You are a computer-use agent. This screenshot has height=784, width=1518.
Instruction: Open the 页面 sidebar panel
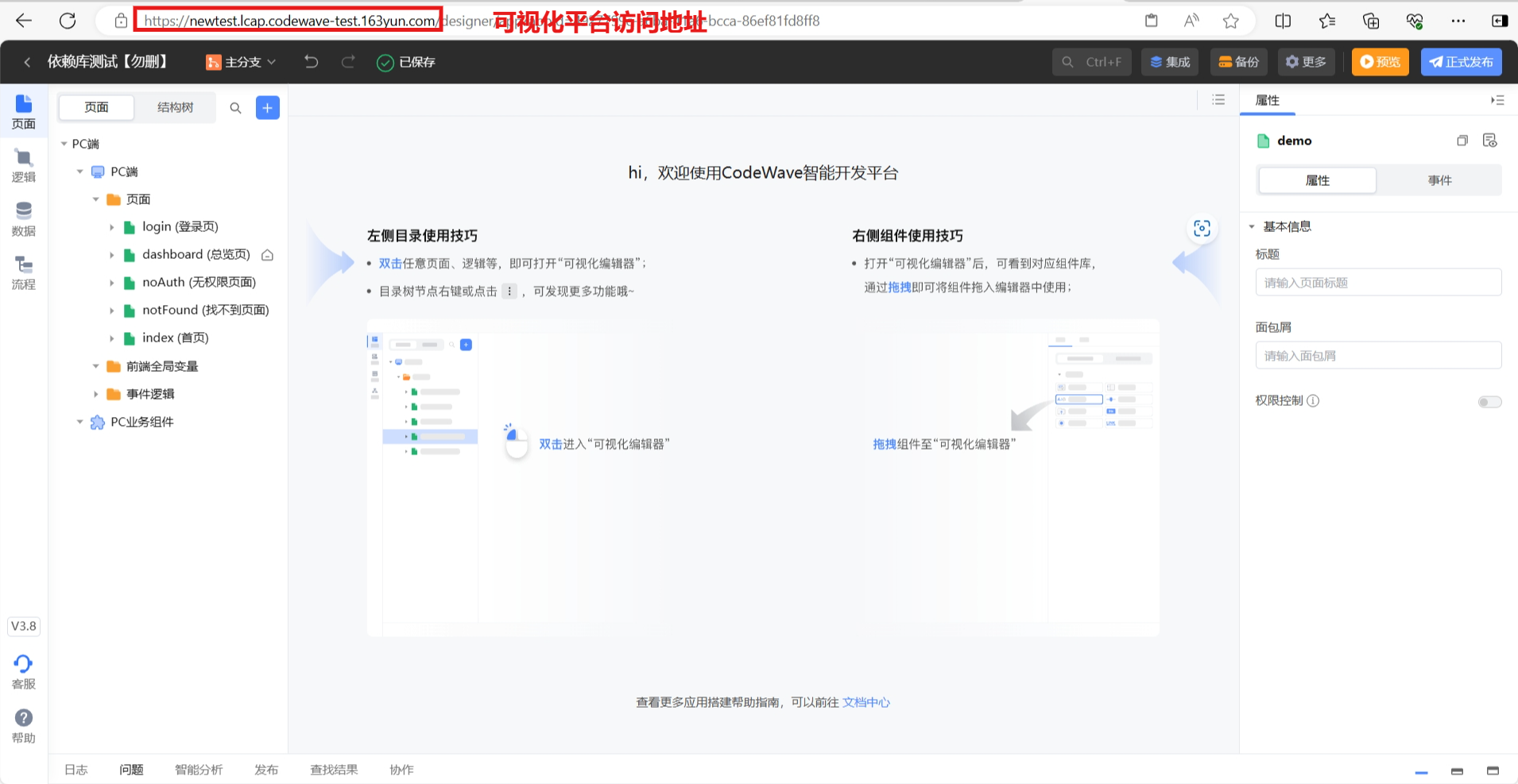[24, 112]
